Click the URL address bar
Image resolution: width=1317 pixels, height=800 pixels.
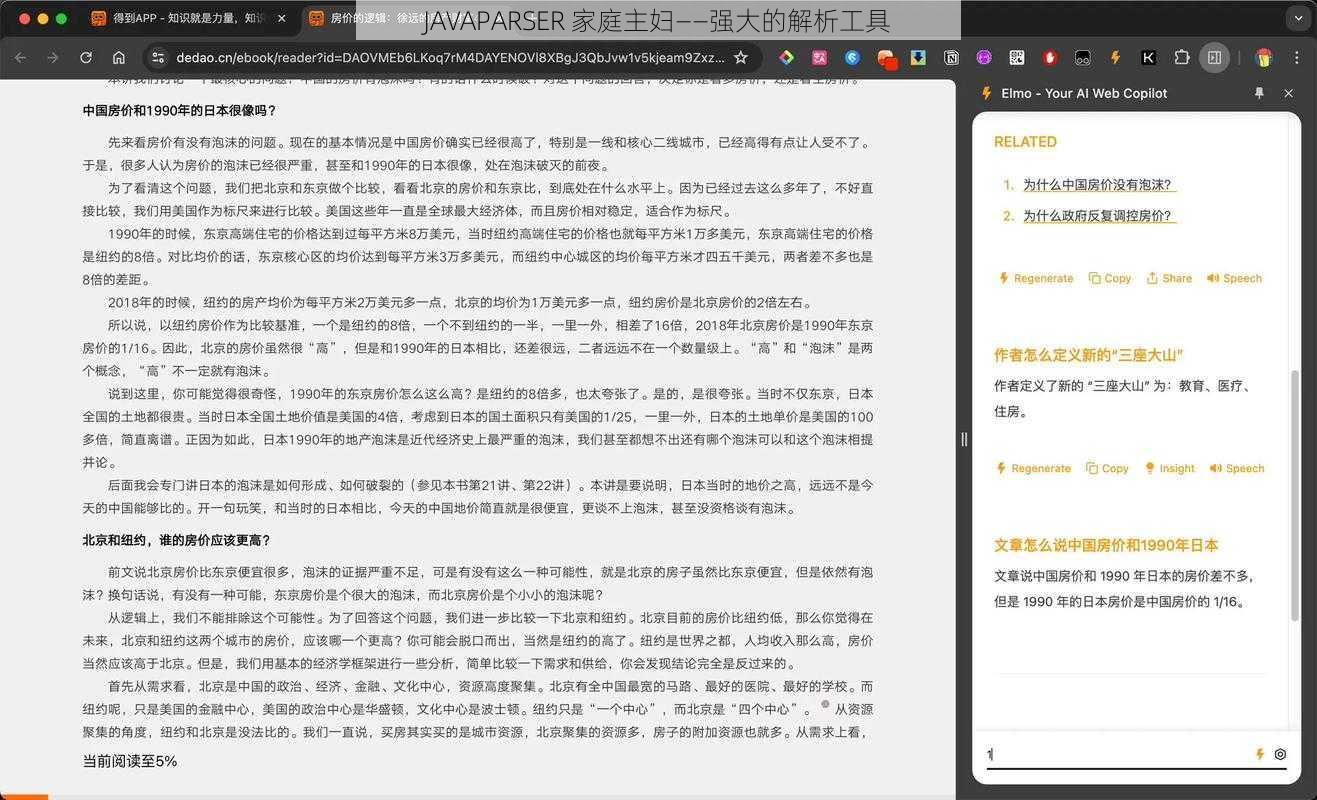[449, 58]
